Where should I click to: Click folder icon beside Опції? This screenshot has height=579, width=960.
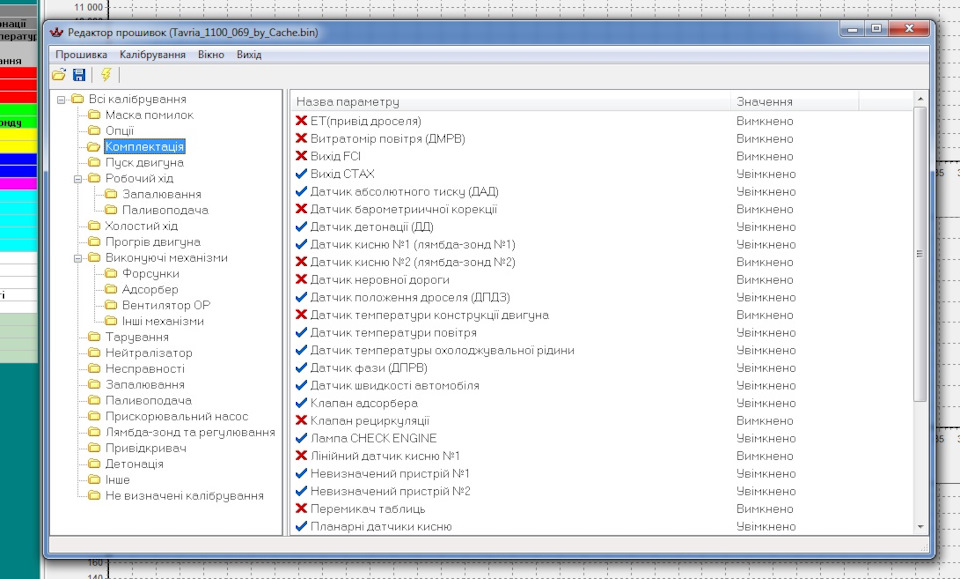(94, 130)
